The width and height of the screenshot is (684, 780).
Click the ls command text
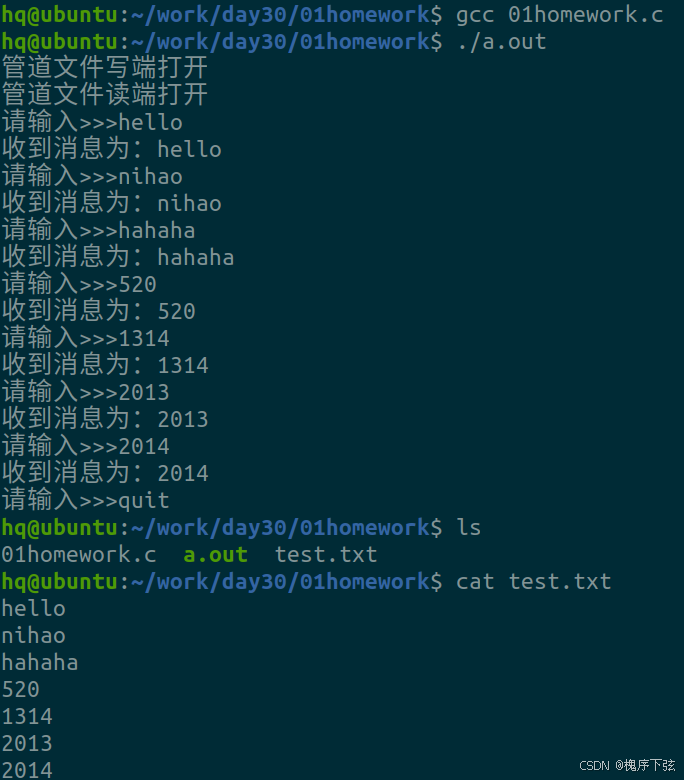click(x=468, y=528)
